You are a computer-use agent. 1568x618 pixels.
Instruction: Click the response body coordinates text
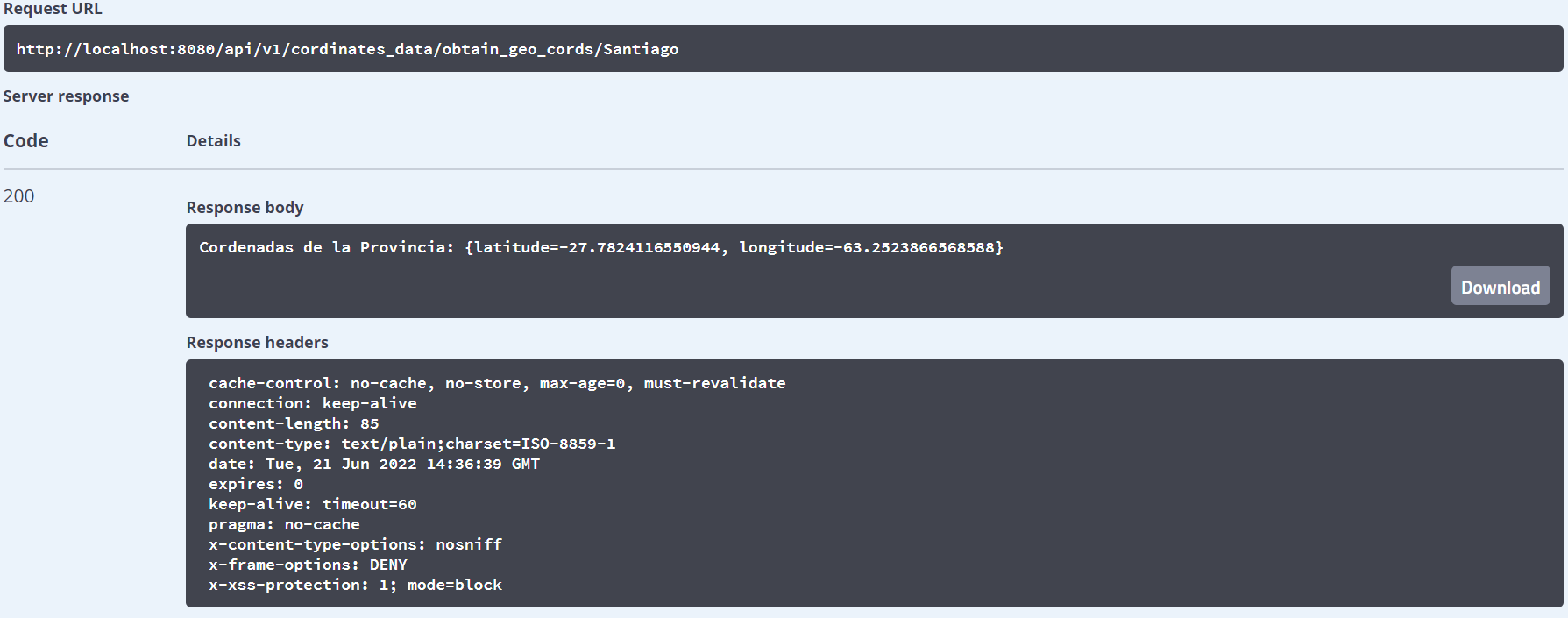click(x=600, y=247)
